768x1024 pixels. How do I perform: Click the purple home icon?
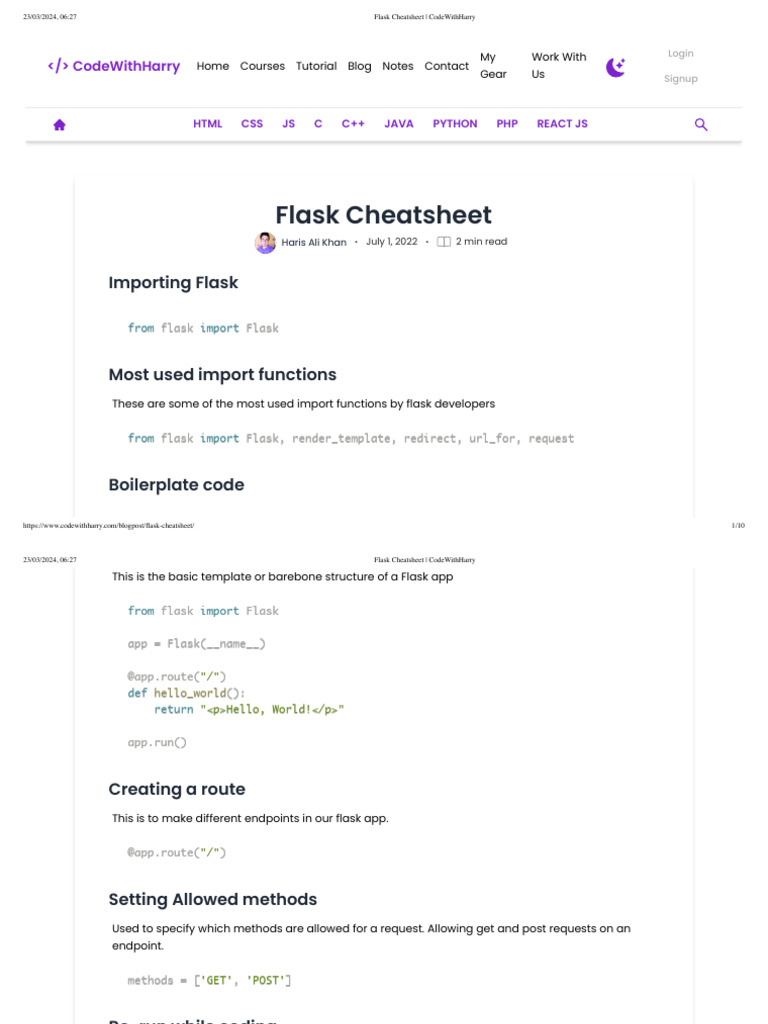point(59,124)
